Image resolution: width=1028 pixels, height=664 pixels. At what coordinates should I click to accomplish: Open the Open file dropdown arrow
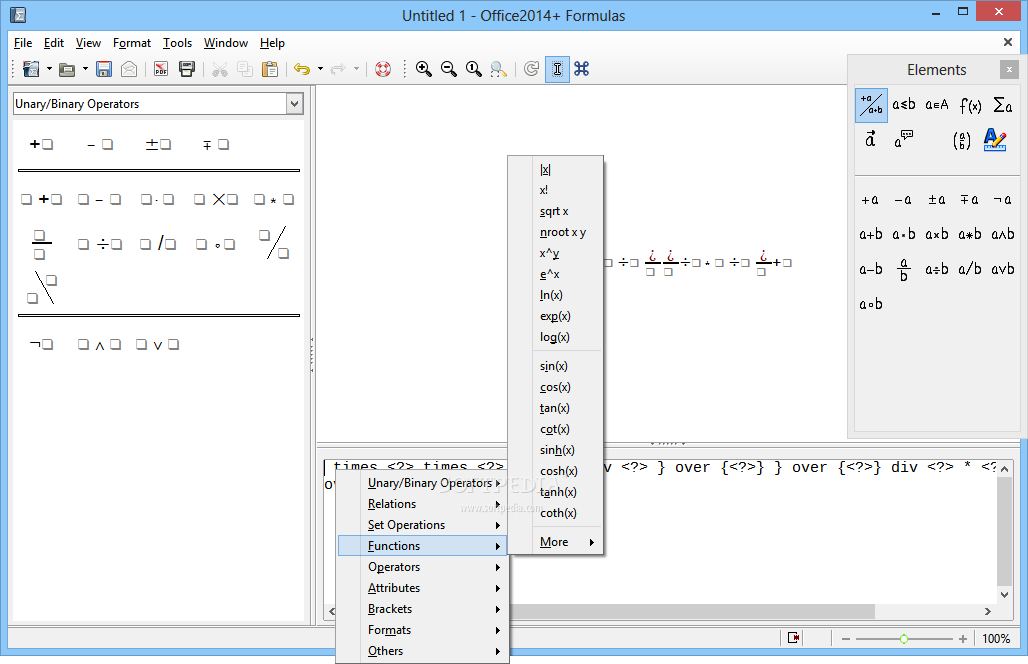coord(85,69)
